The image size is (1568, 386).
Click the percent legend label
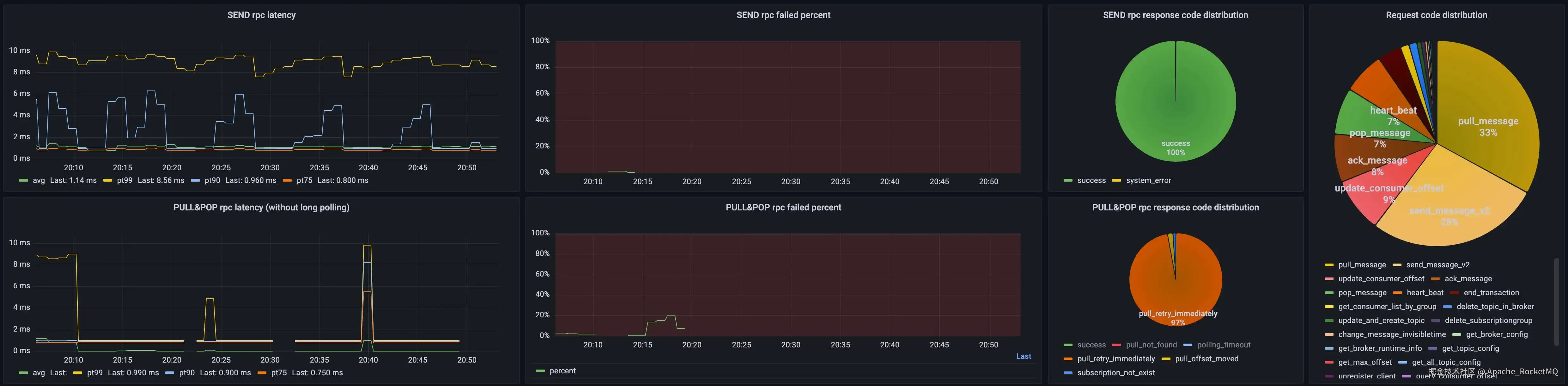562,371
